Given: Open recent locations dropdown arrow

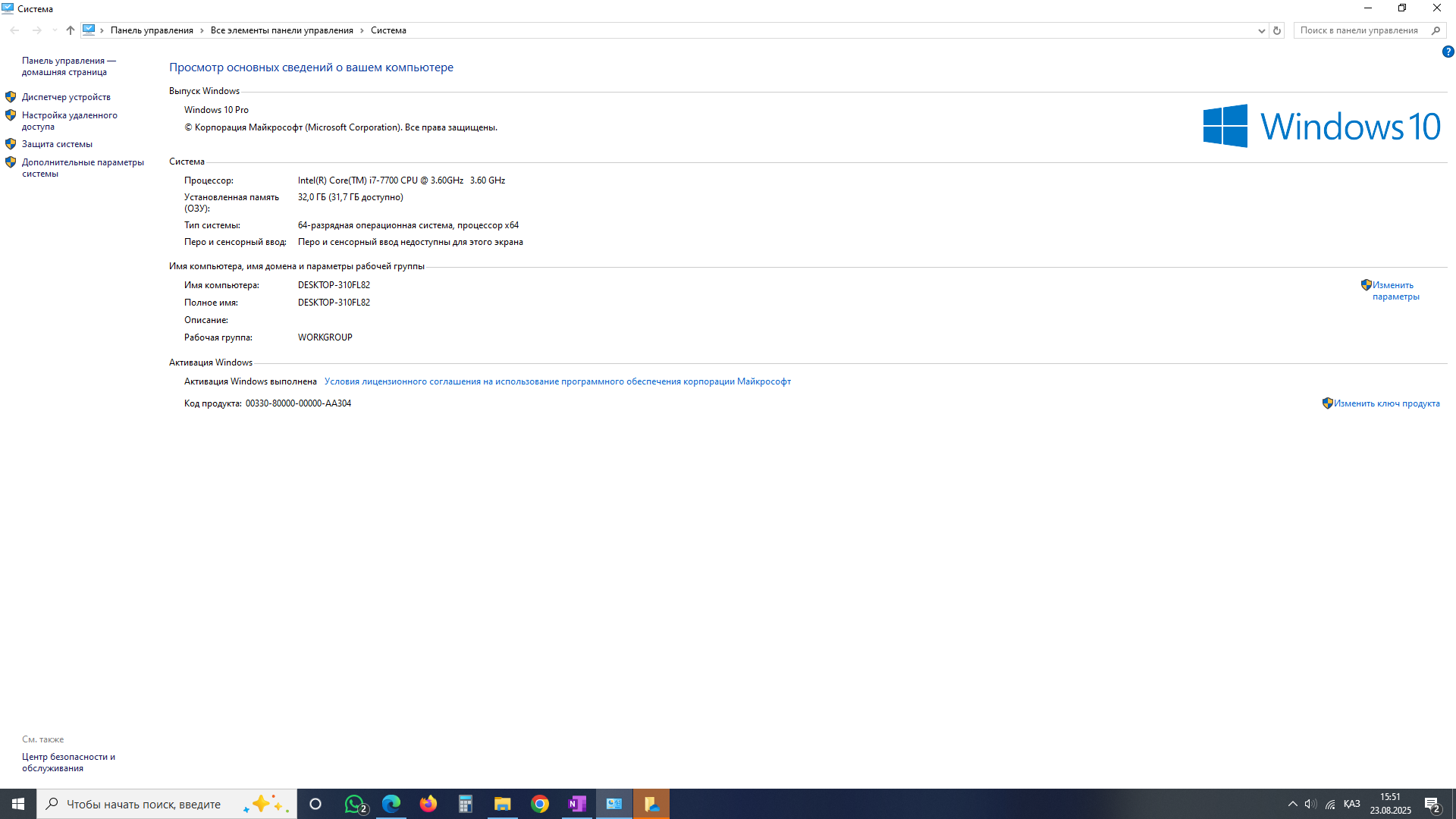Looking at the screenshot, I should (55, 30).
